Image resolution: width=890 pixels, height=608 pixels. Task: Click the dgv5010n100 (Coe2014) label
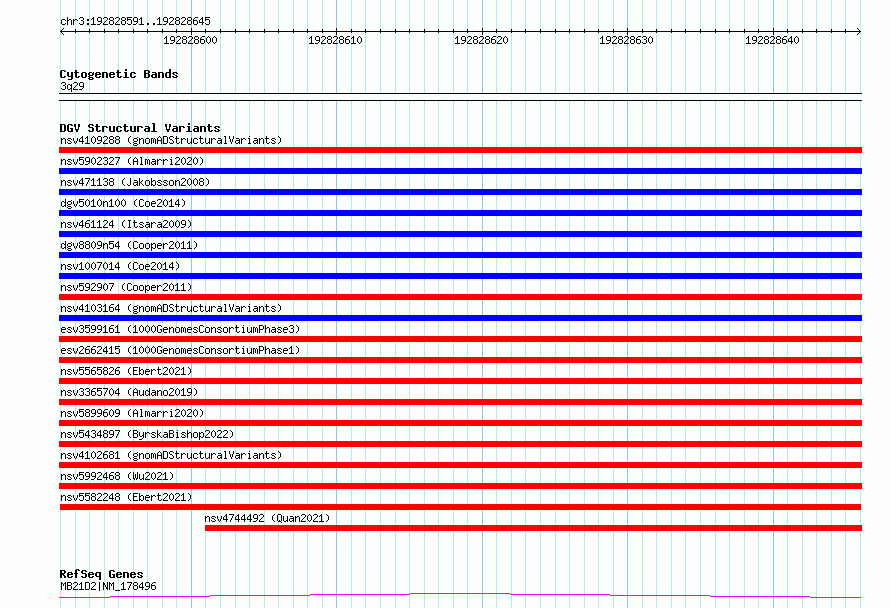[123, 203]
